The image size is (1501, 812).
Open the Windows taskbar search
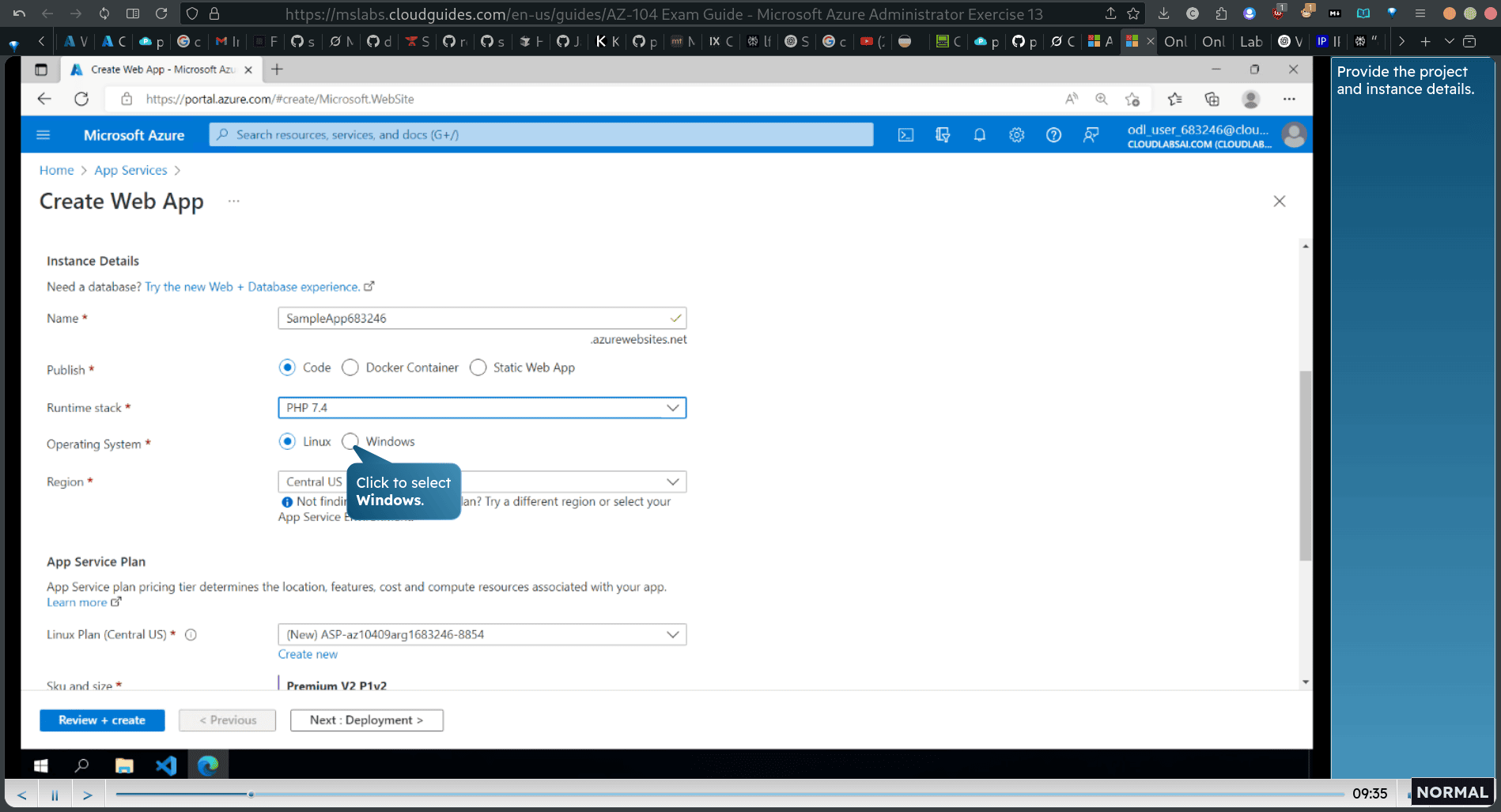click(81, 765)
